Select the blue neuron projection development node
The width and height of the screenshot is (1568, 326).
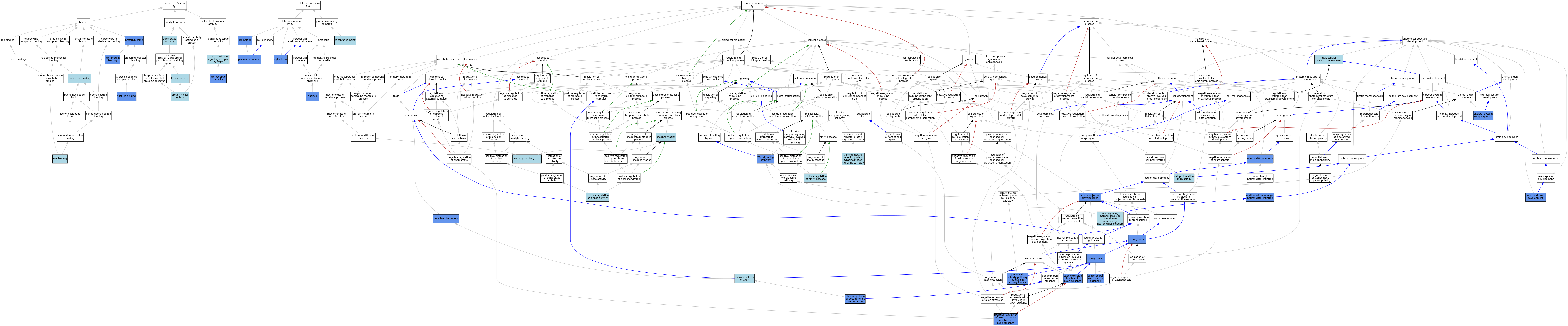click(1090, 197)
